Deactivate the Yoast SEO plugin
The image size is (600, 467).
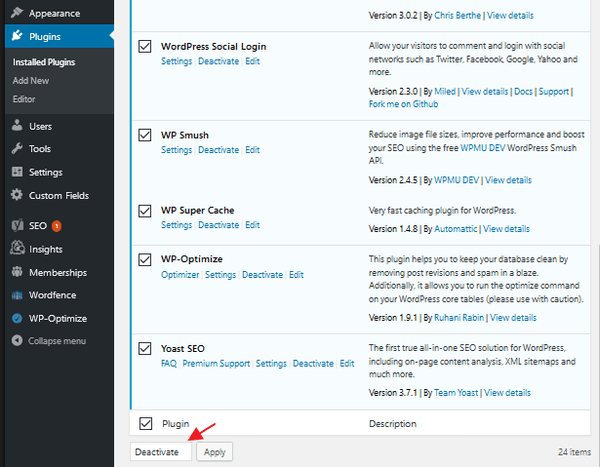click(x=313, y=363)
